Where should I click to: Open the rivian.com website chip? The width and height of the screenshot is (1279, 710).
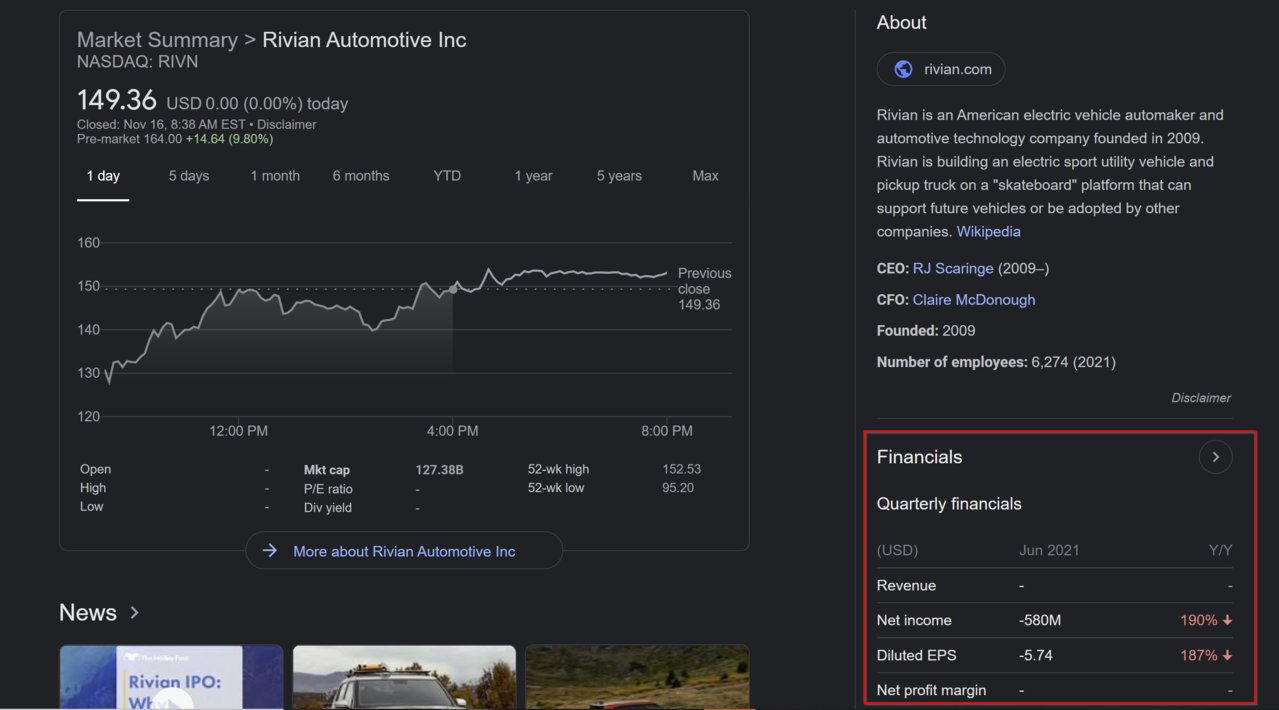click(x=941, y=69)
